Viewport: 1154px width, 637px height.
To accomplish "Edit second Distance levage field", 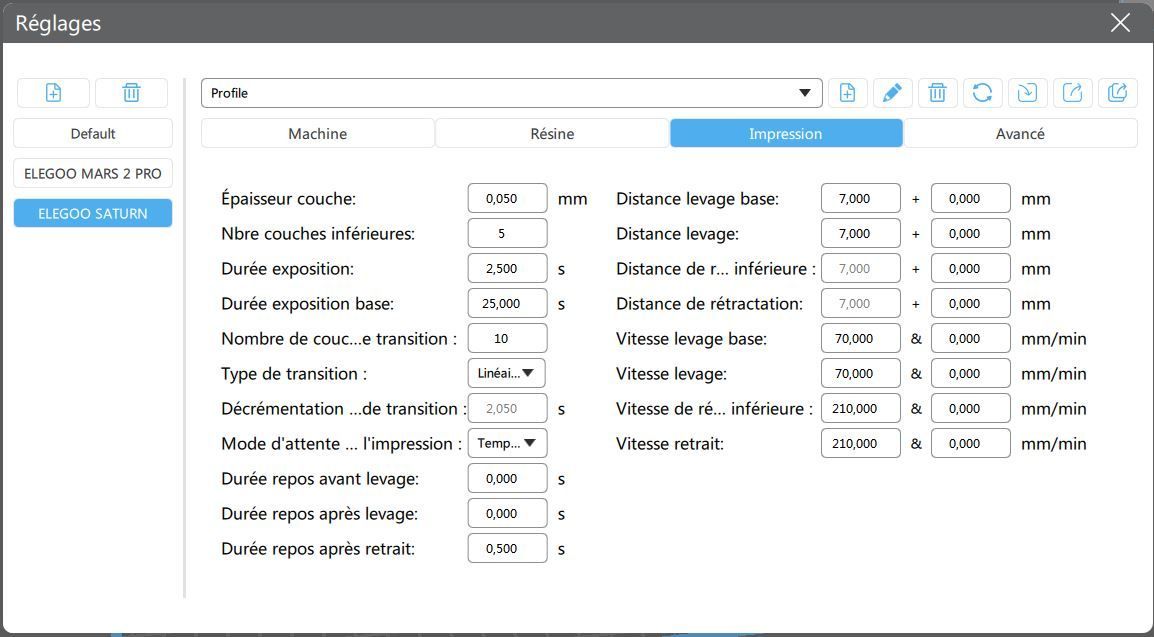I will click(971, 234).
